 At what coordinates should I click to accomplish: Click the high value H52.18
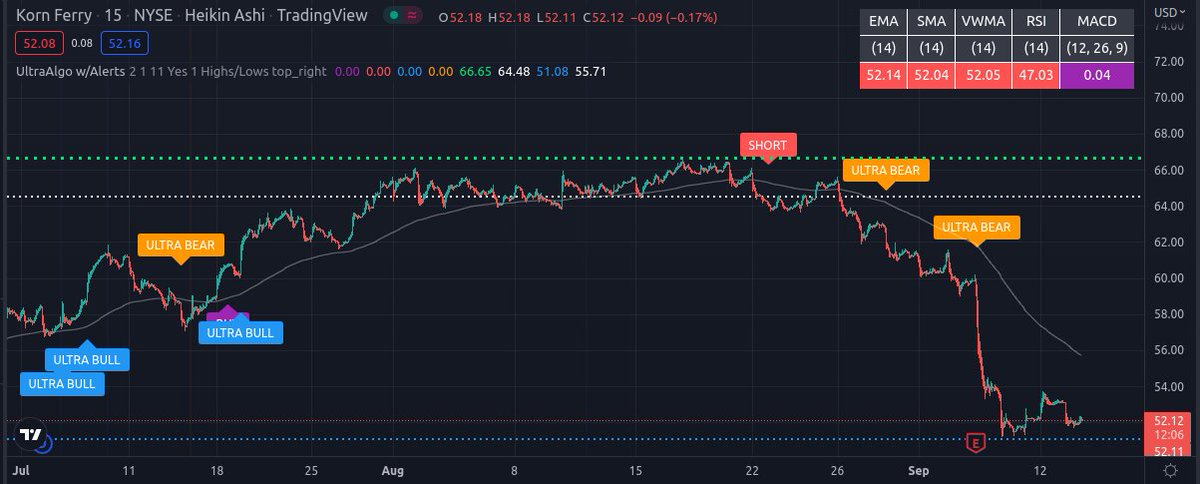(x=509, y=16)
